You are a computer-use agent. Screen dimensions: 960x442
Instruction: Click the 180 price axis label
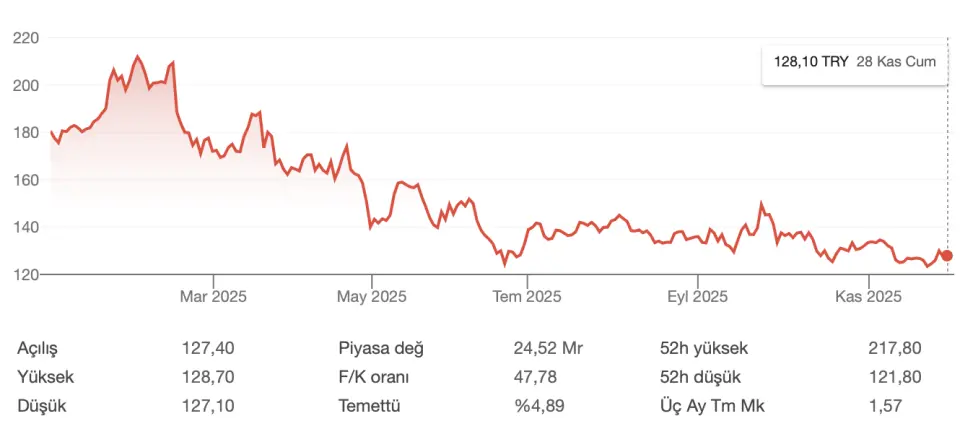pyautogui.click(x=25, y=133)
